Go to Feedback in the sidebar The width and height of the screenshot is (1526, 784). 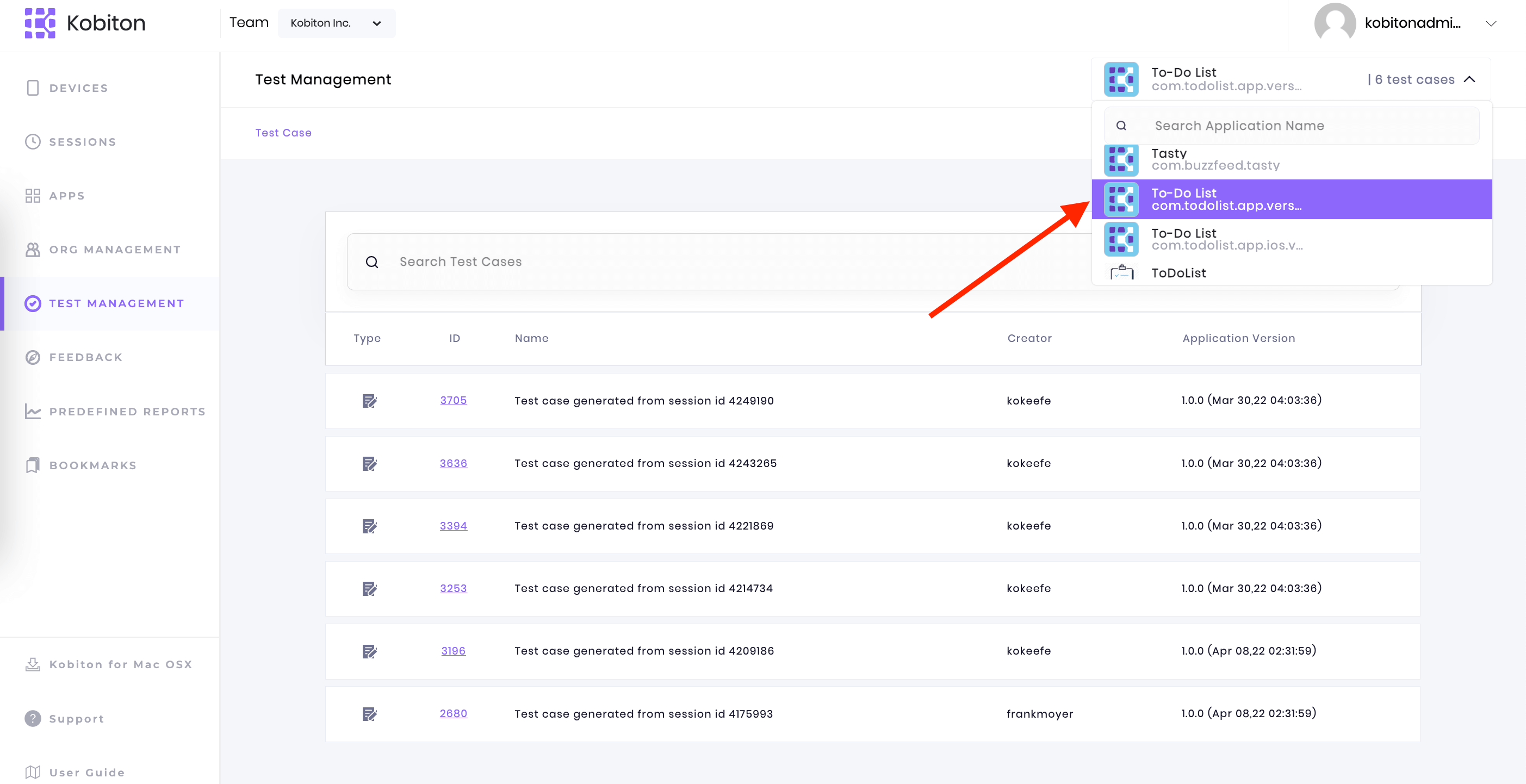pos(86,357)
